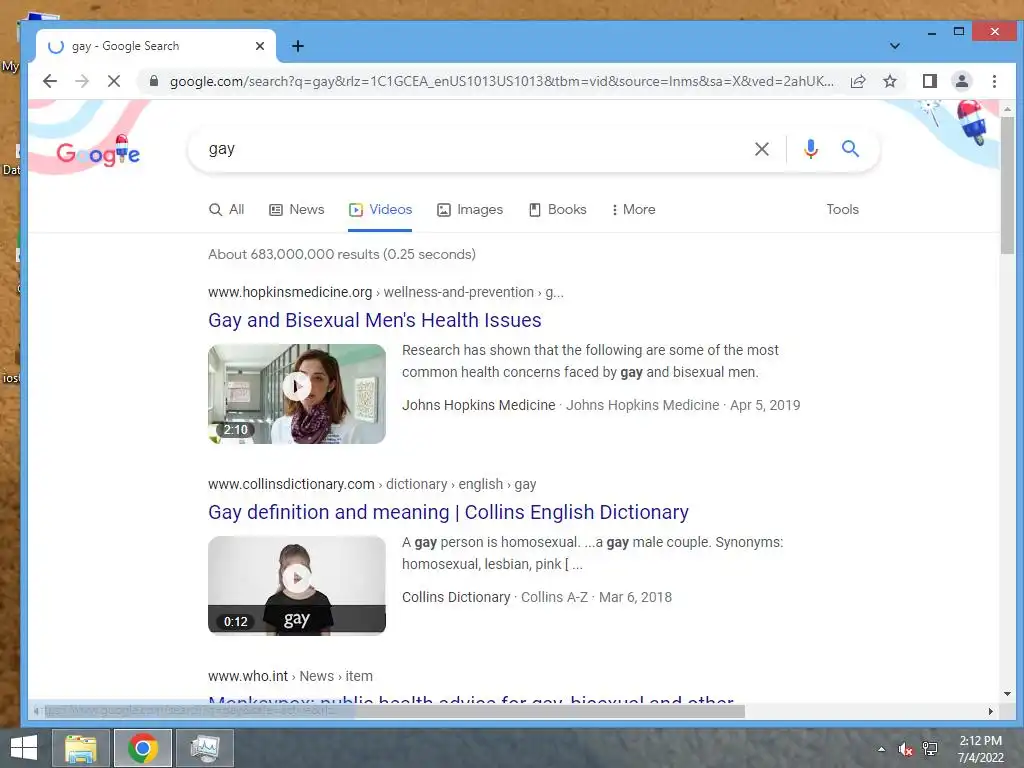Close the gay - Google Search tab
The image size is (1024, 768).
(x=260, y=46)
